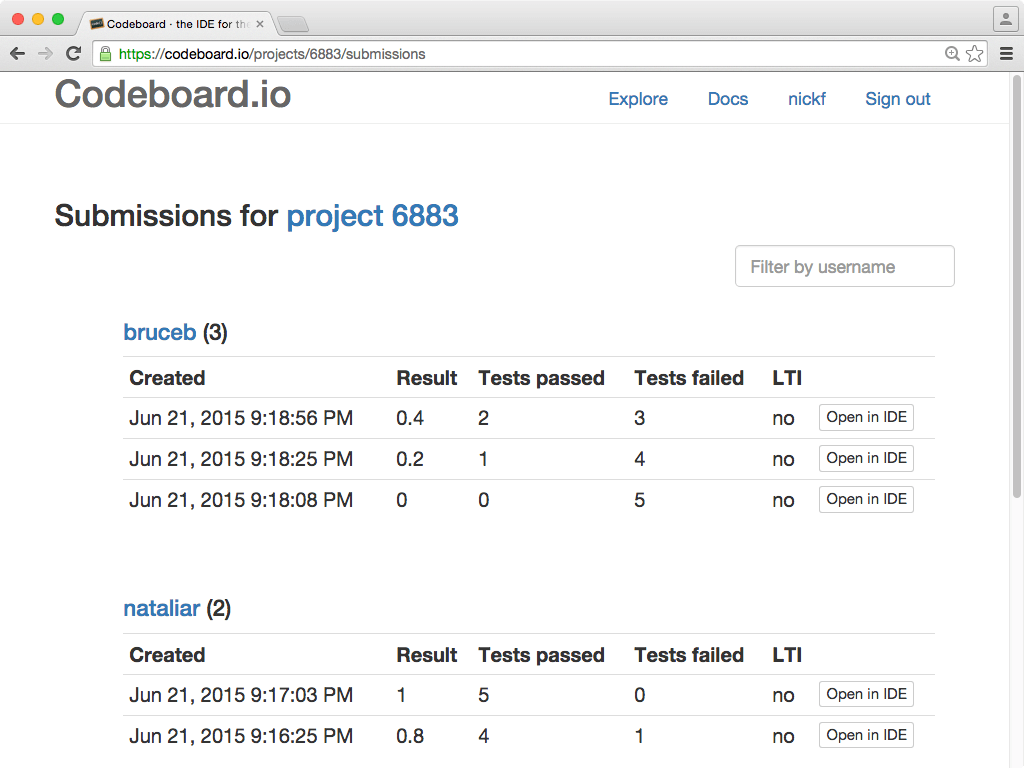
Task: Open the nickf profile link
Action: point(807,99)
